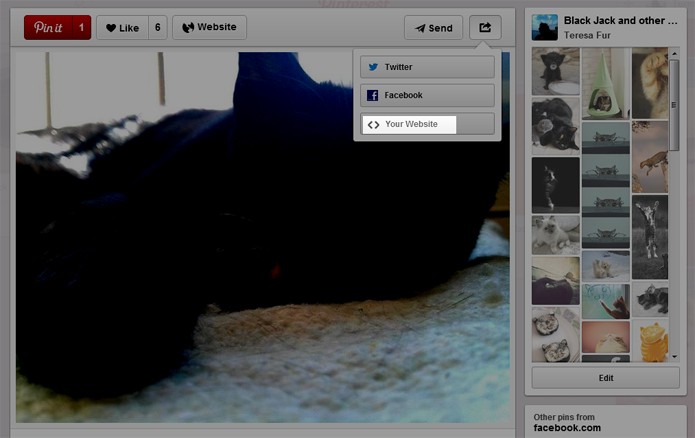Open green hanging cat tent thumbnail
This screenshot has width=695, height=438.
coord(605,83)
